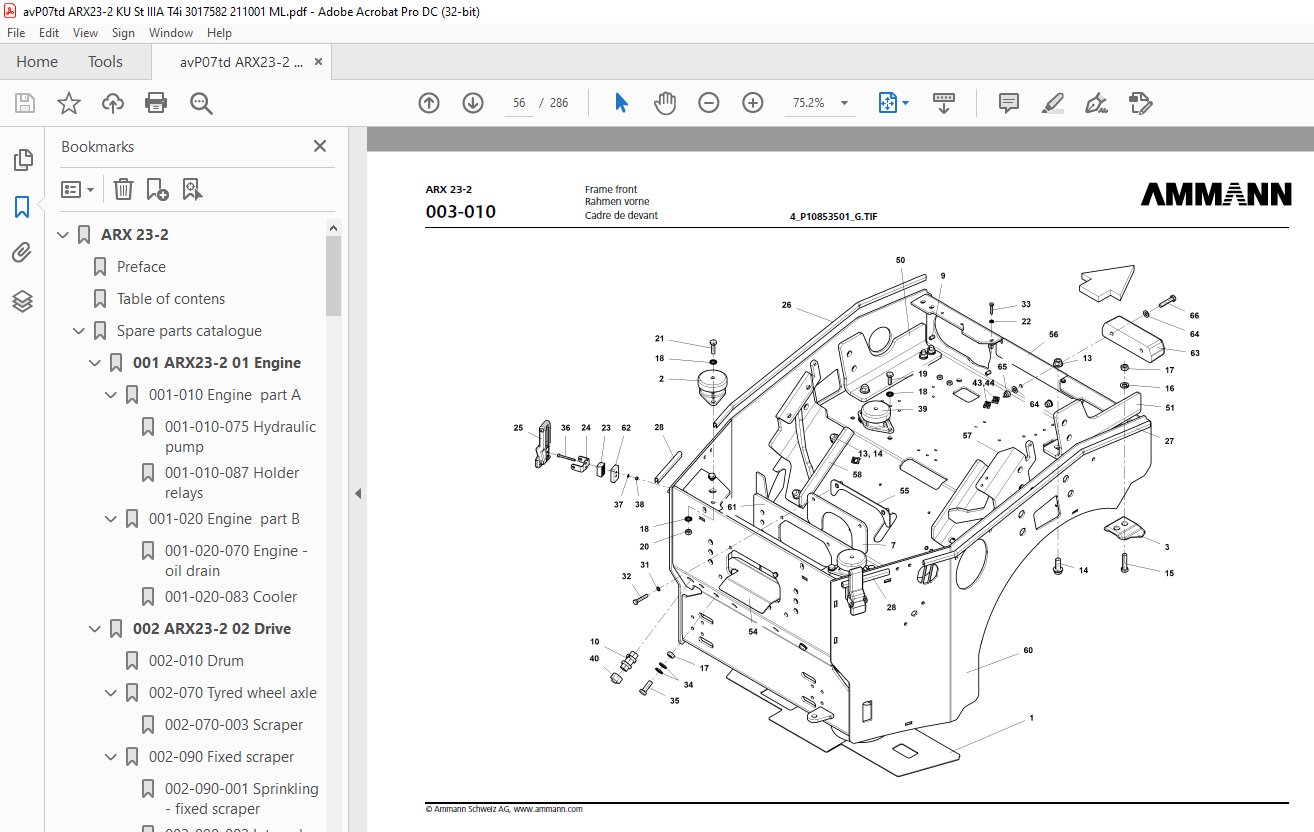
Task: Open the bookmarks options dropdown
Action: [x=77, y=188]
